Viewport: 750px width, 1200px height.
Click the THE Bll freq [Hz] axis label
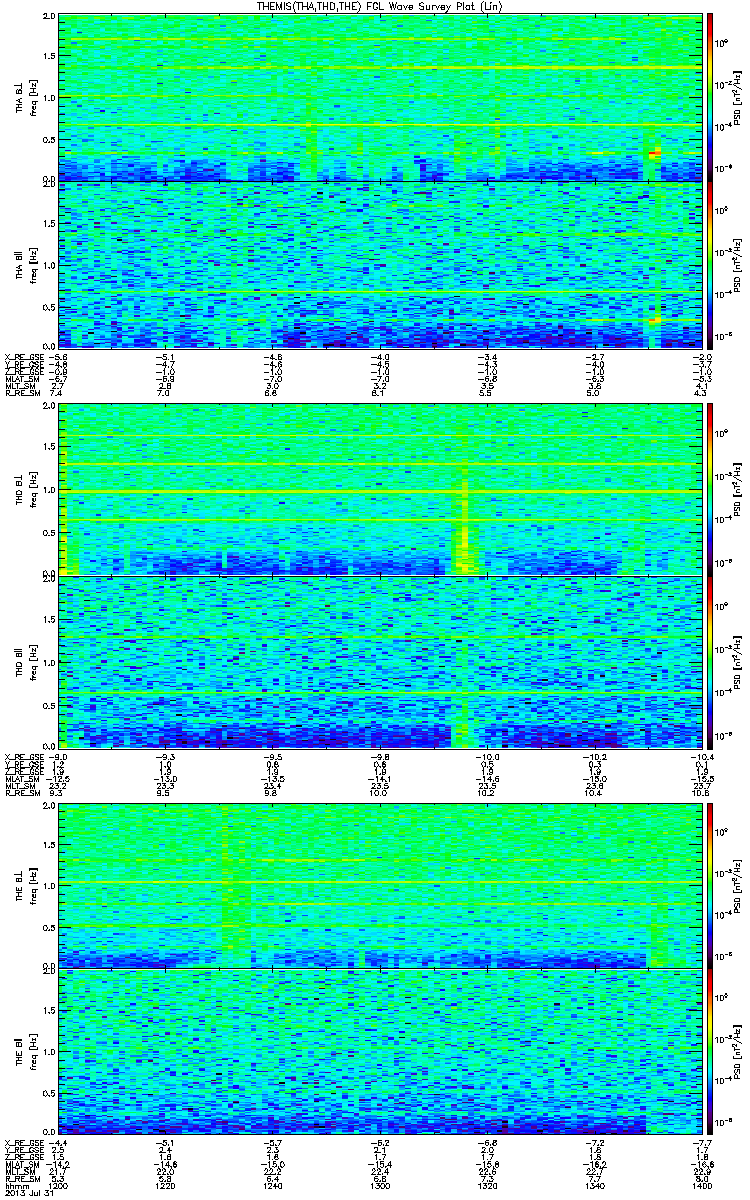click(28, 1051)
